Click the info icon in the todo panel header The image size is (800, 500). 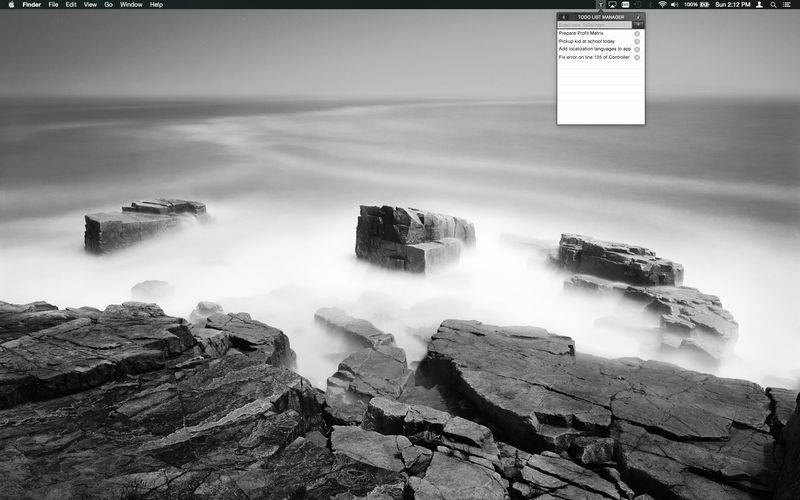(x=638, y=17)
